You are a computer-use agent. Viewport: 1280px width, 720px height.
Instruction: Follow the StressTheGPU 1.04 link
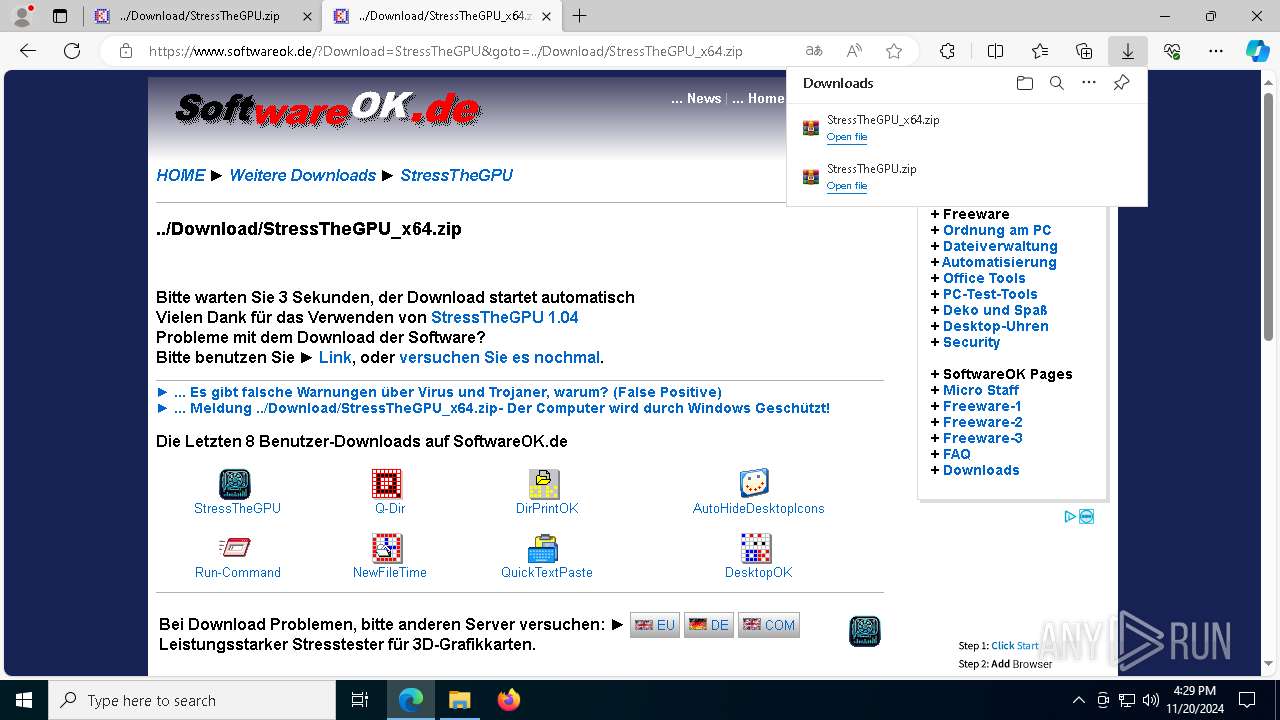505,317
